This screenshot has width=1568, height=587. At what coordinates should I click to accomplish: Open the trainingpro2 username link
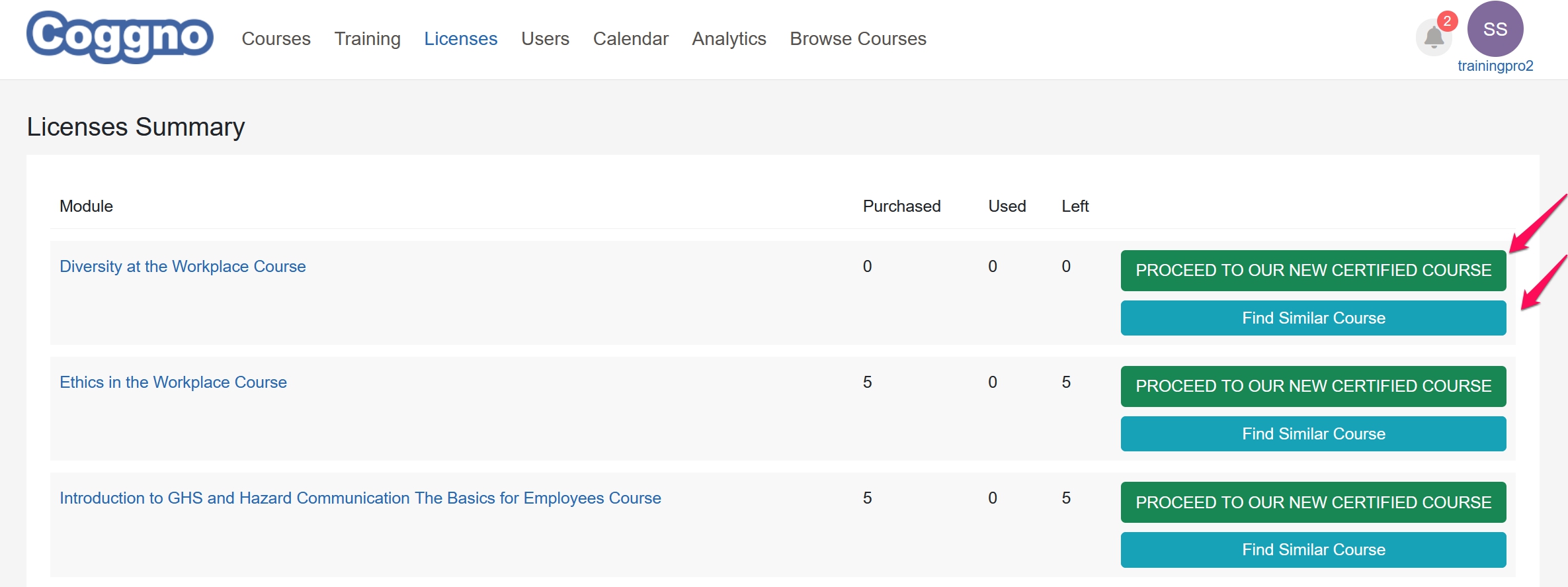click(1495, 66)
